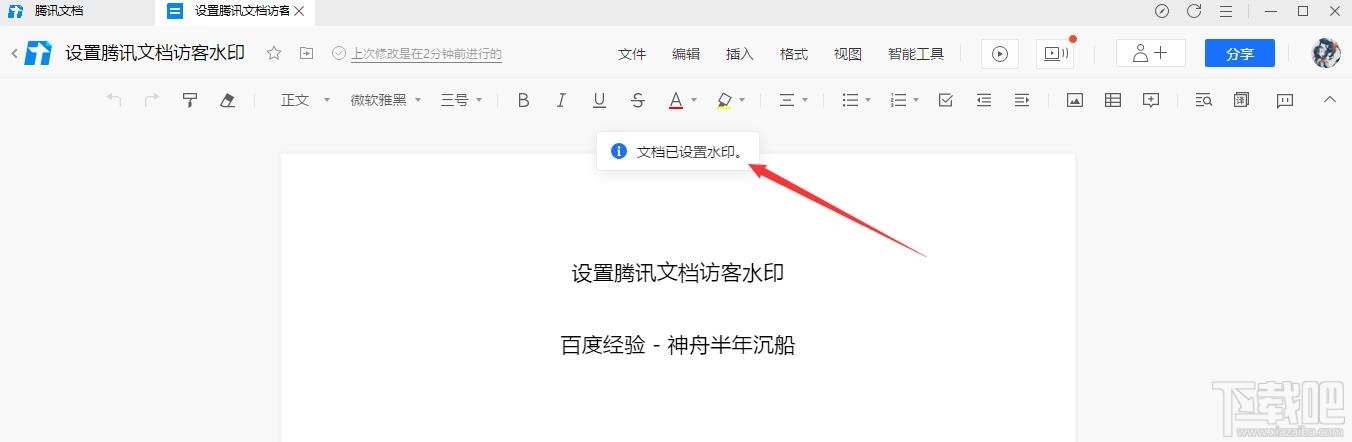Insert a table from the toolbar
1352x442 pixels.
tap(1113, 100)
